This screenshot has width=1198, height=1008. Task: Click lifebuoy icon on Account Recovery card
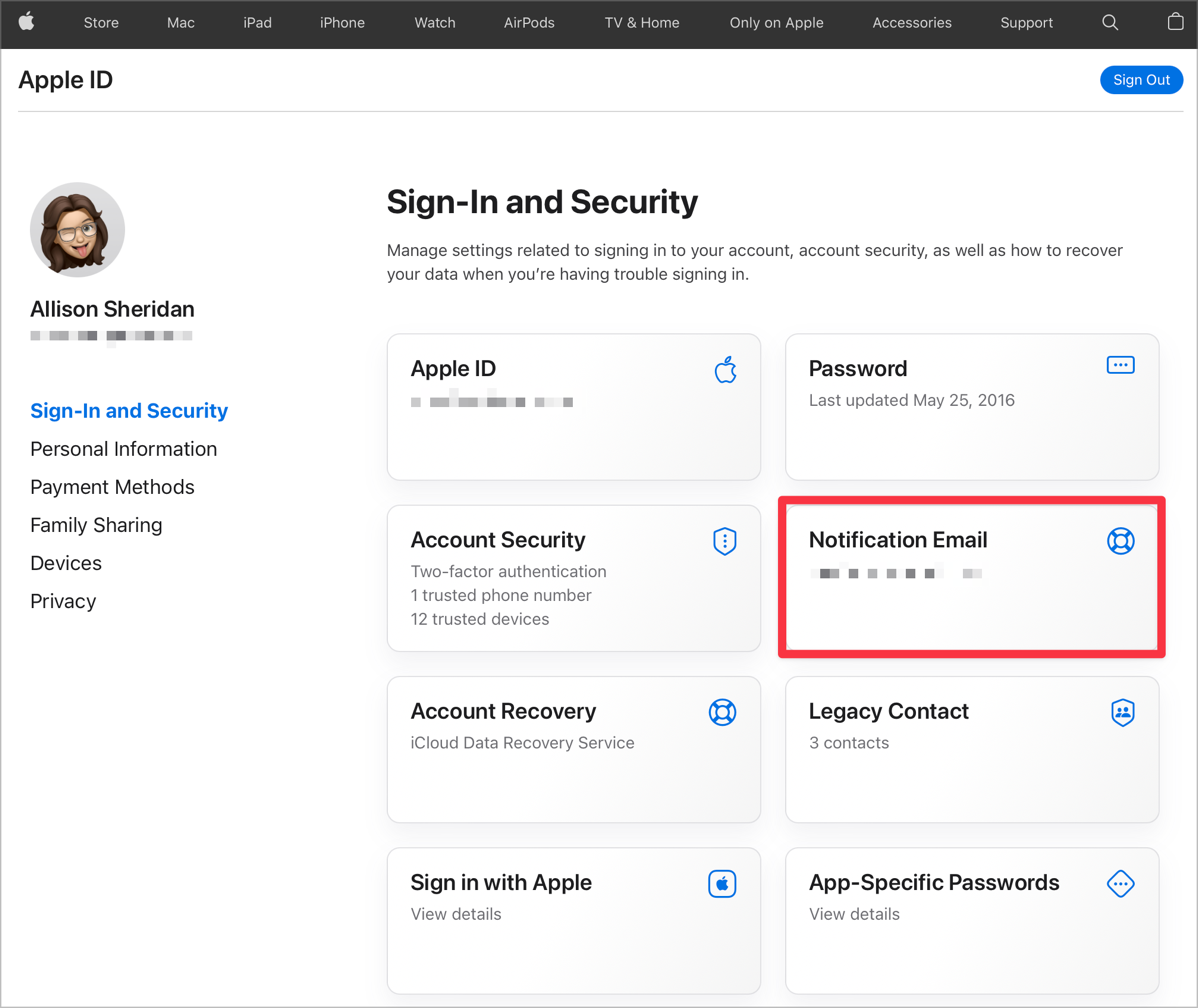point(722,712)
